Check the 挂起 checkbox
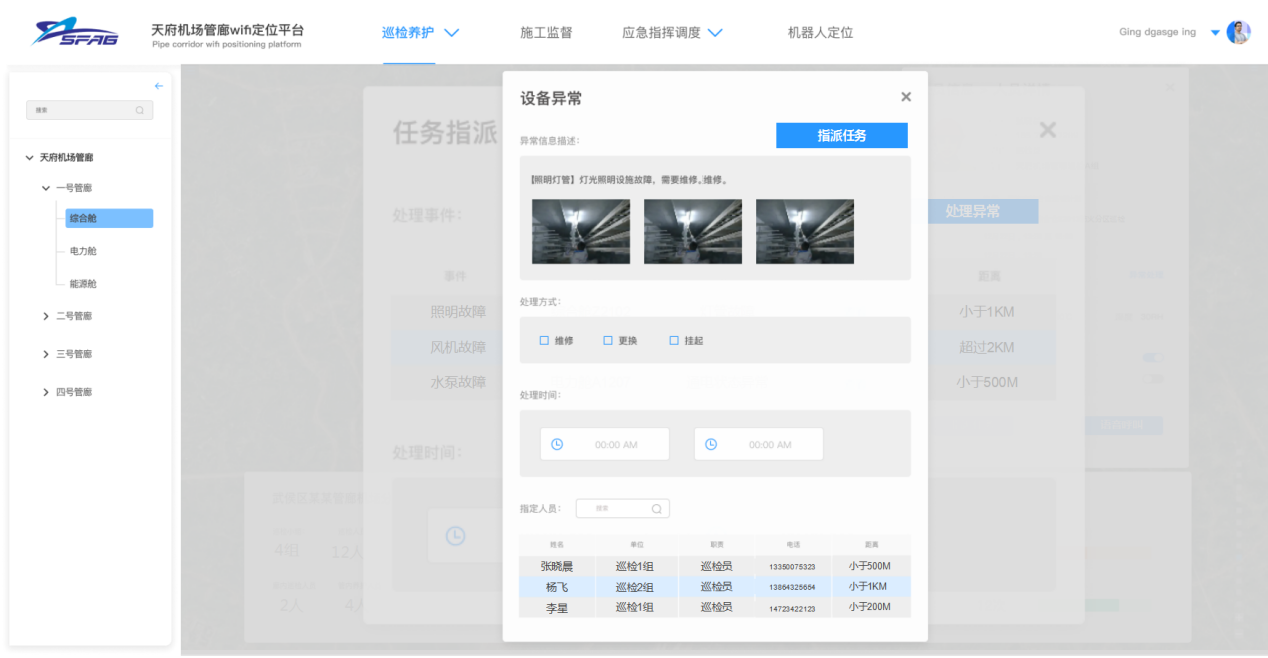 pos(674,341)
